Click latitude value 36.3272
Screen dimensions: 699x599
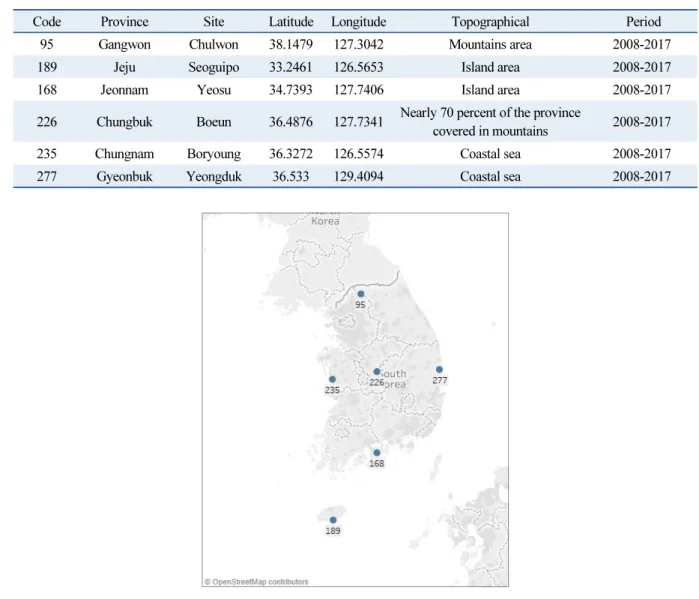pos(291,153)
